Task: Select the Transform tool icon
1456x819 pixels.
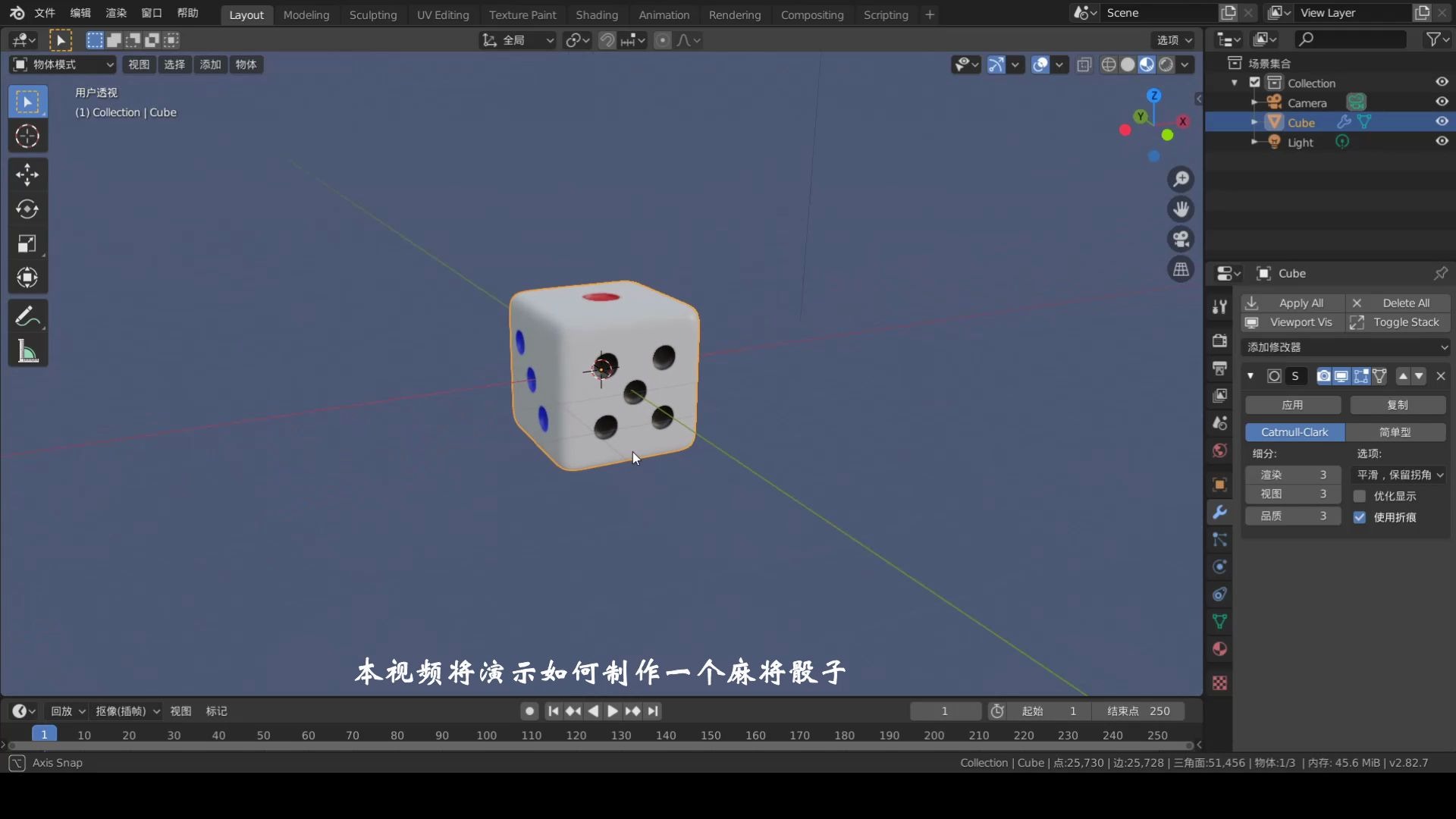Action: [x=27, y=278]
